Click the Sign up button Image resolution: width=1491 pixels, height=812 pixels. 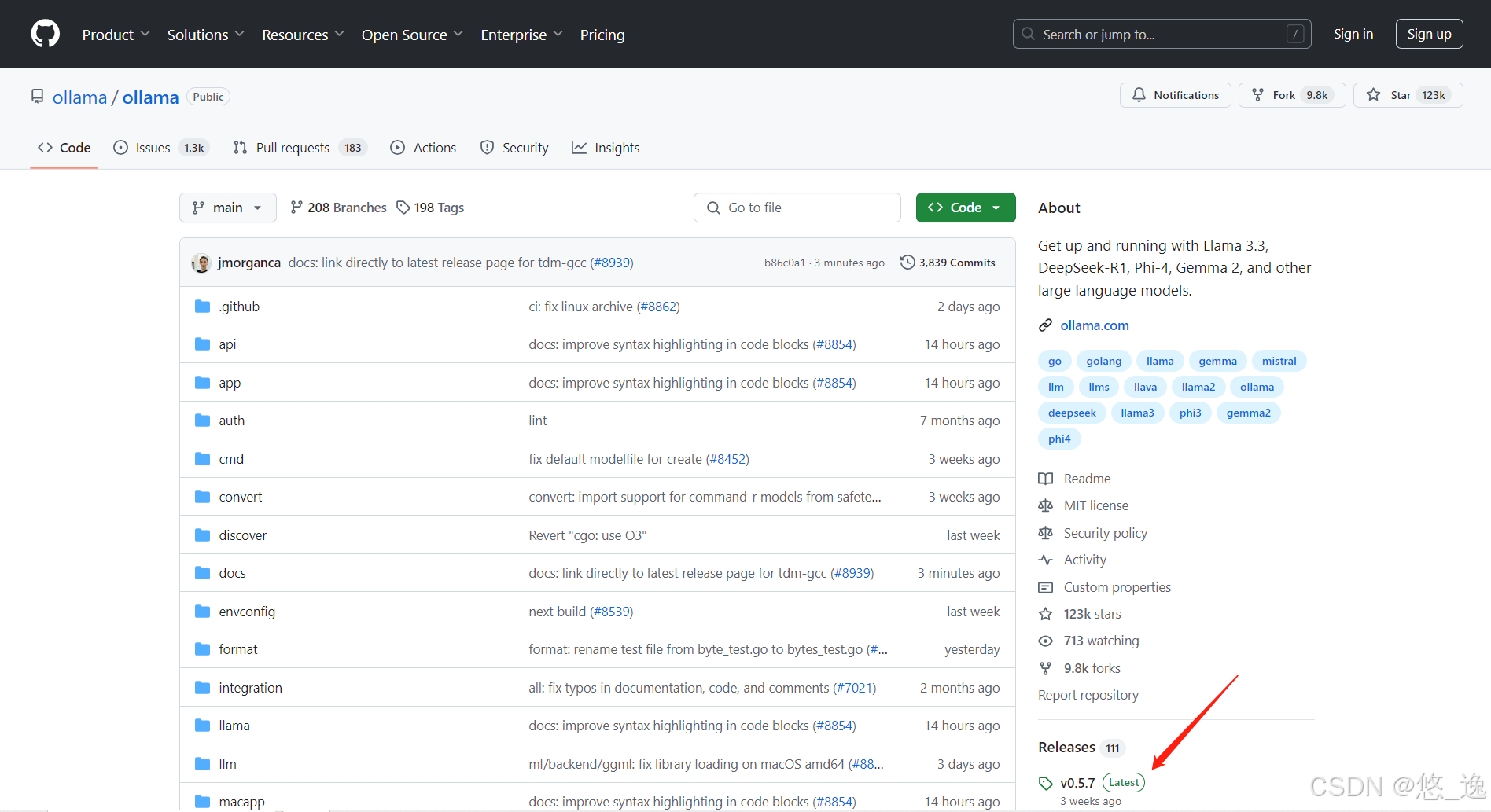tap(1429, 34)
